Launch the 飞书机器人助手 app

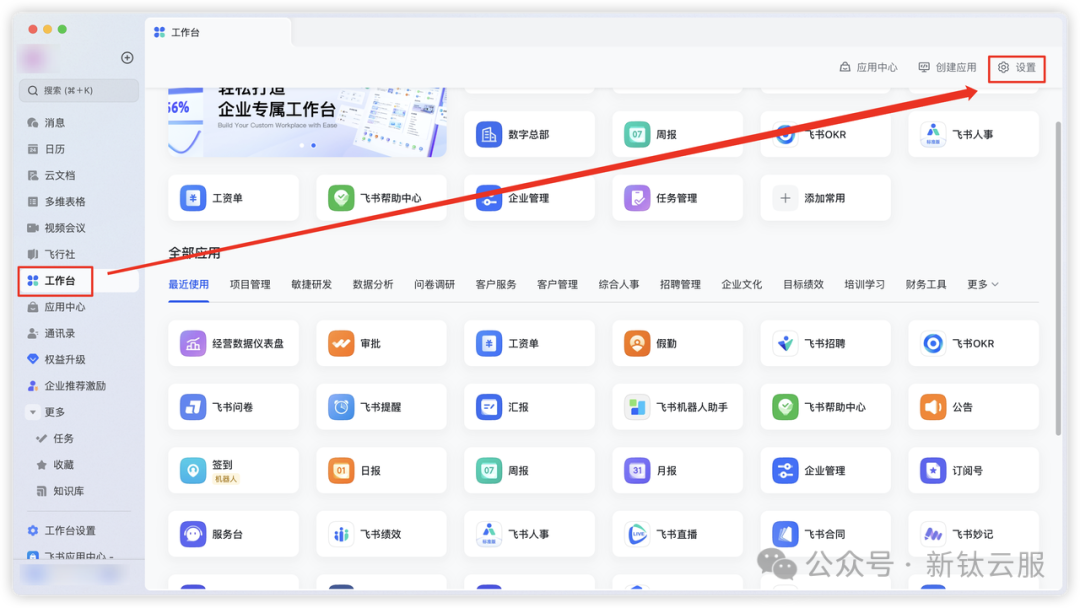click(x=677, y=407)
